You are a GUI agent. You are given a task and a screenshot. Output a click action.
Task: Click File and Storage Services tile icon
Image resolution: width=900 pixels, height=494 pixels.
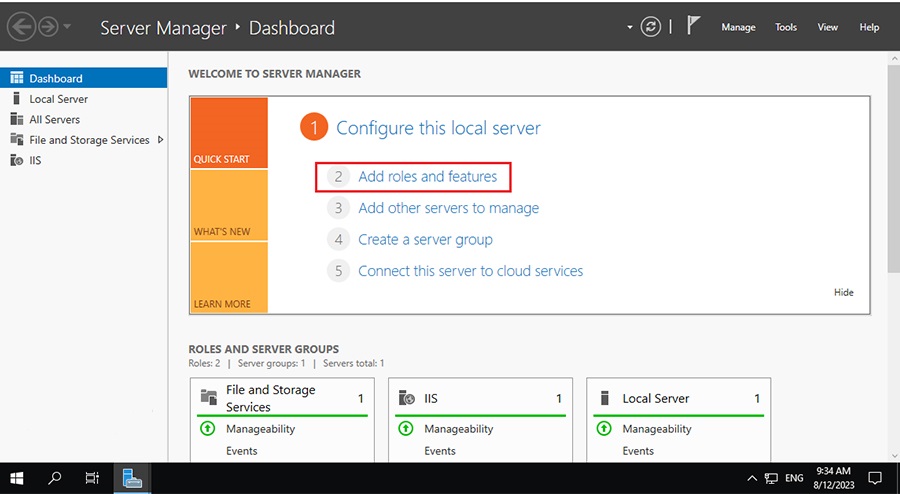click(209, 397)
